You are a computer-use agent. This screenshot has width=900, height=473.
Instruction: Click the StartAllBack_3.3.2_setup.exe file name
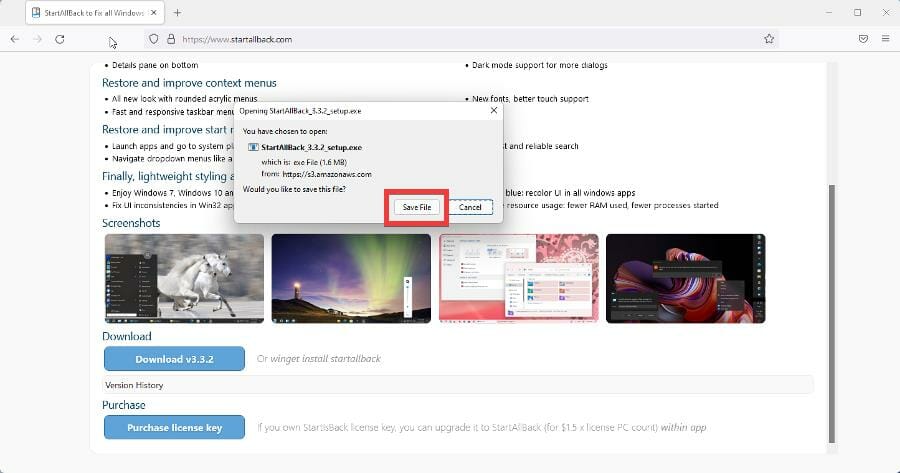(312, 148)
